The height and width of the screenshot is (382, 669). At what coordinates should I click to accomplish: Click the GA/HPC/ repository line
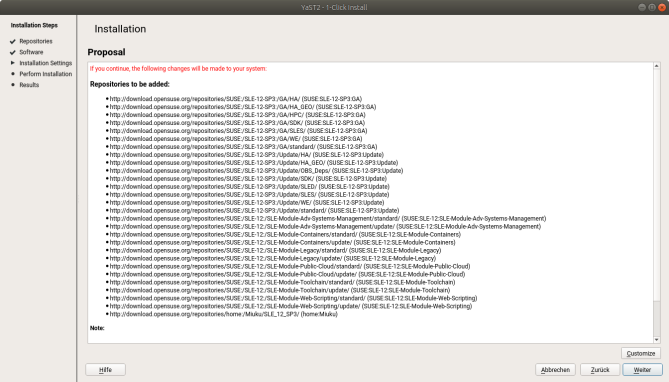[237, 115]
